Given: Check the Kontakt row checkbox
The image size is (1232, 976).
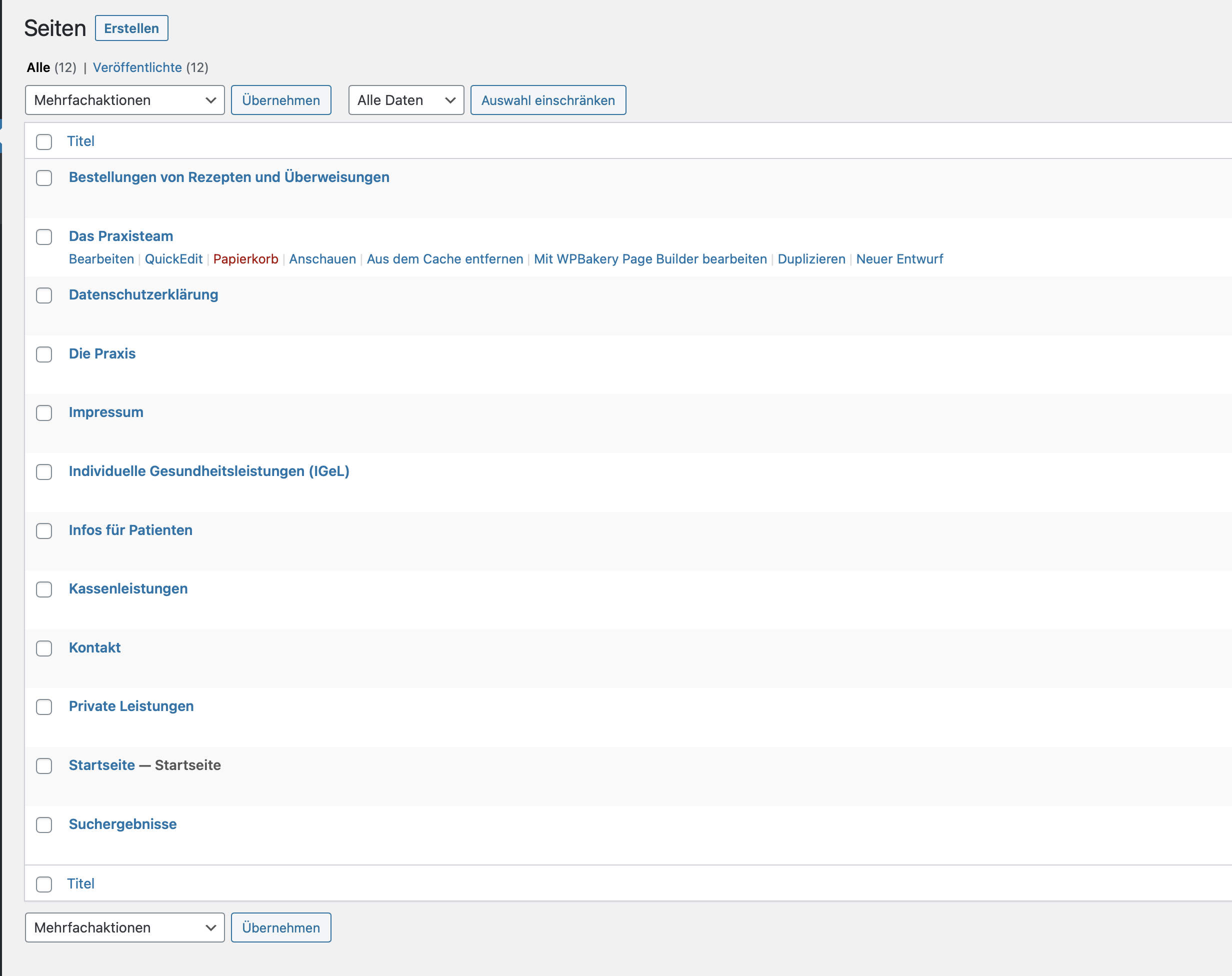Looking at the screenshot, I should pos(44,648).
